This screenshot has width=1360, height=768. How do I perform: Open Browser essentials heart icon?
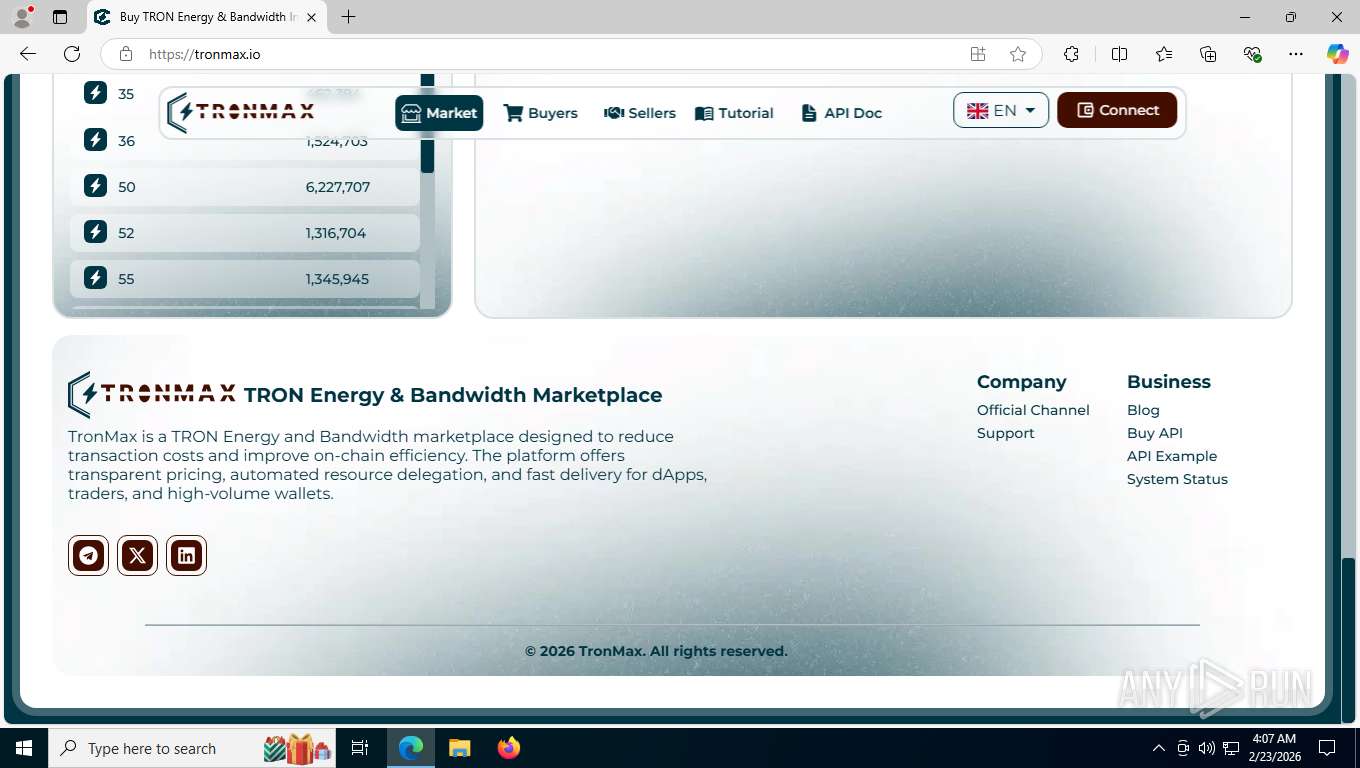(x=1252, y=54)
